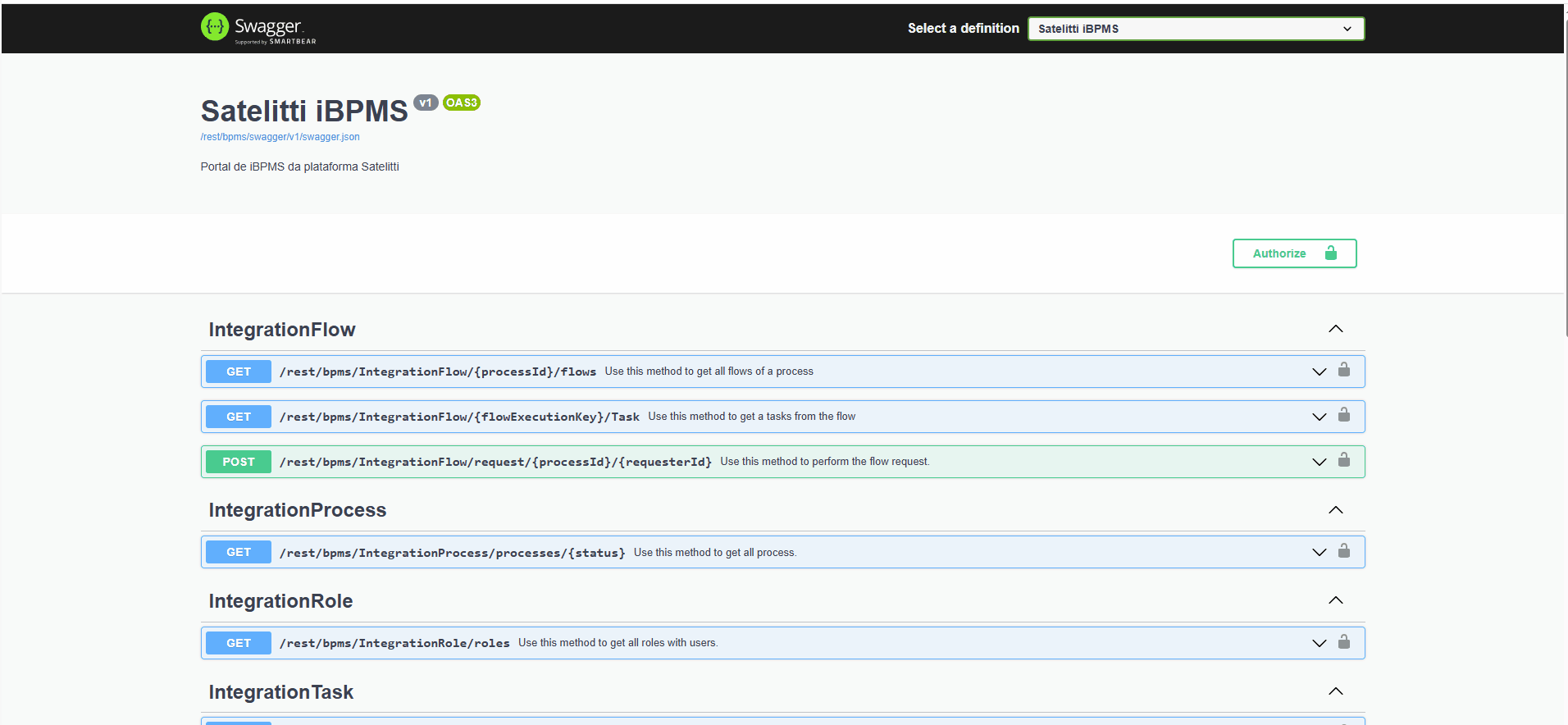This screenshot has height=725, width=1568.
Task: Click the Satelitti iBPMS page title
Action: [304, 111]
